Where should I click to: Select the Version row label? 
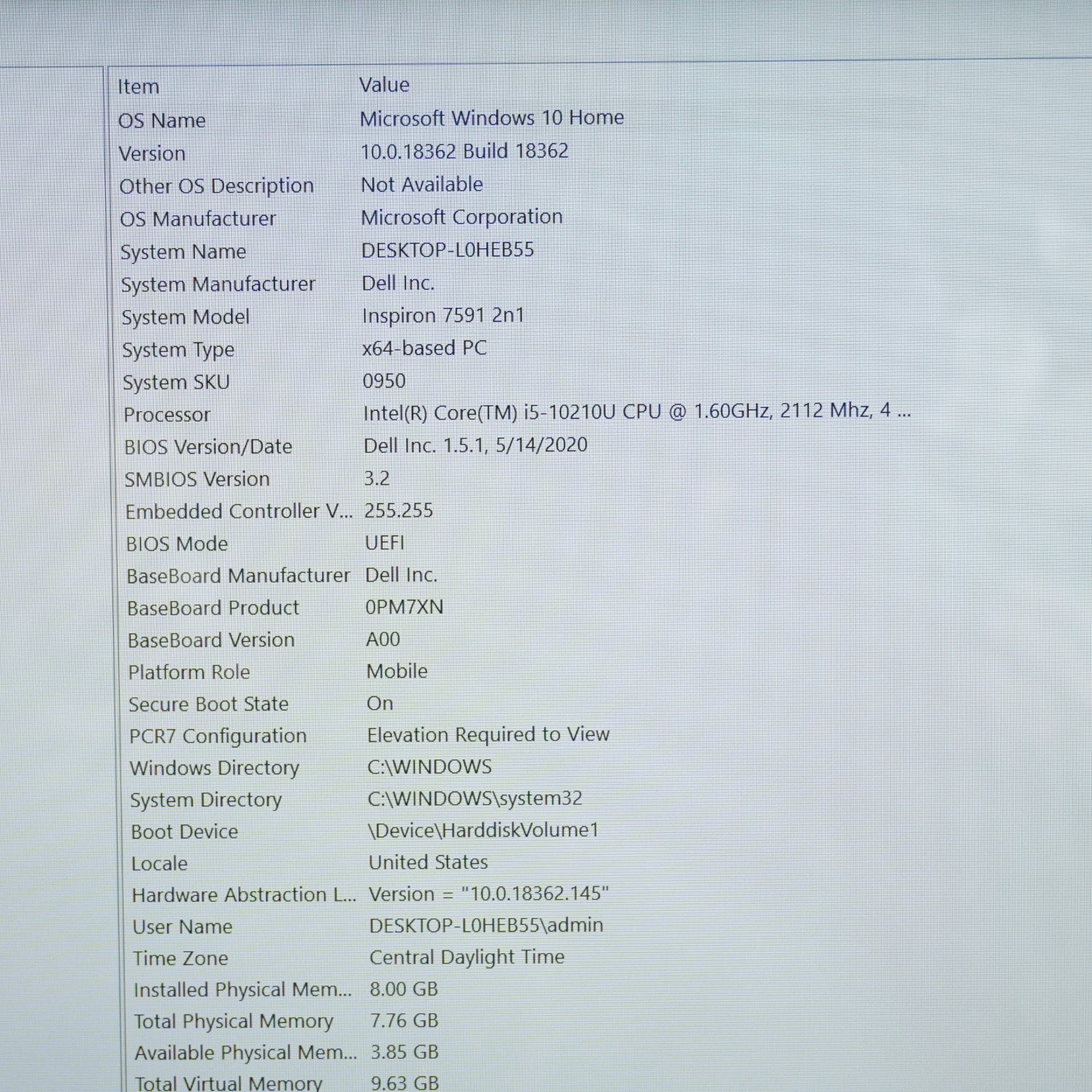[x=152, y=154]
